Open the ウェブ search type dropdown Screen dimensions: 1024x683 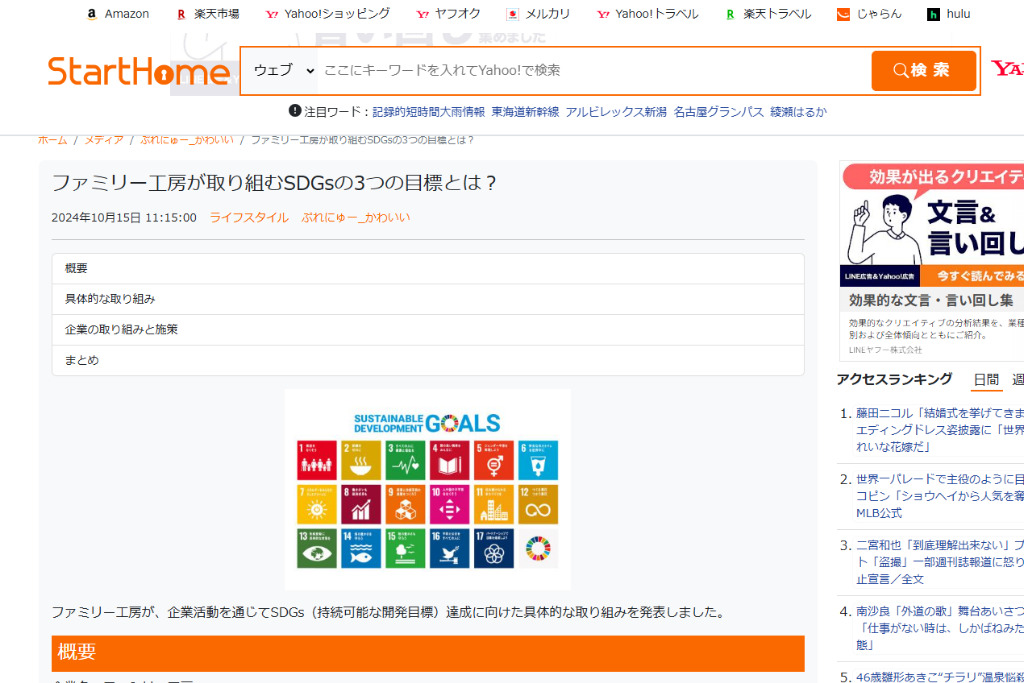tap(283, 71)
